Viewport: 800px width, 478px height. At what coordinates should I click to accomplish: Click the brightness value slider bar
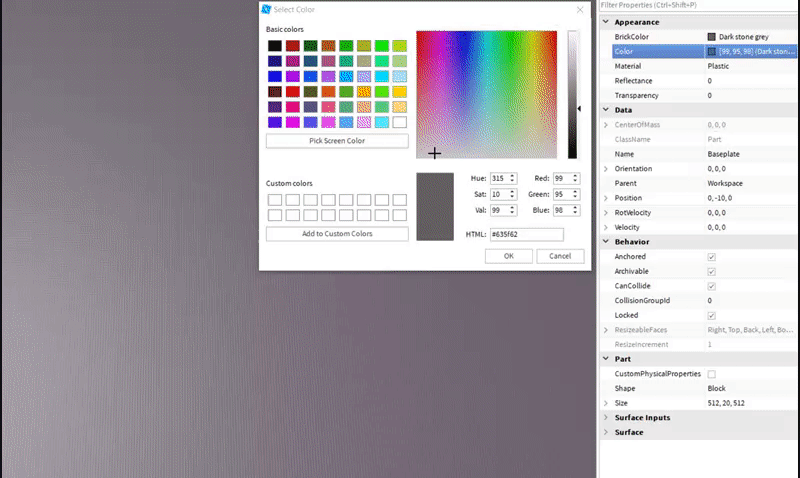tap(572, 95)
